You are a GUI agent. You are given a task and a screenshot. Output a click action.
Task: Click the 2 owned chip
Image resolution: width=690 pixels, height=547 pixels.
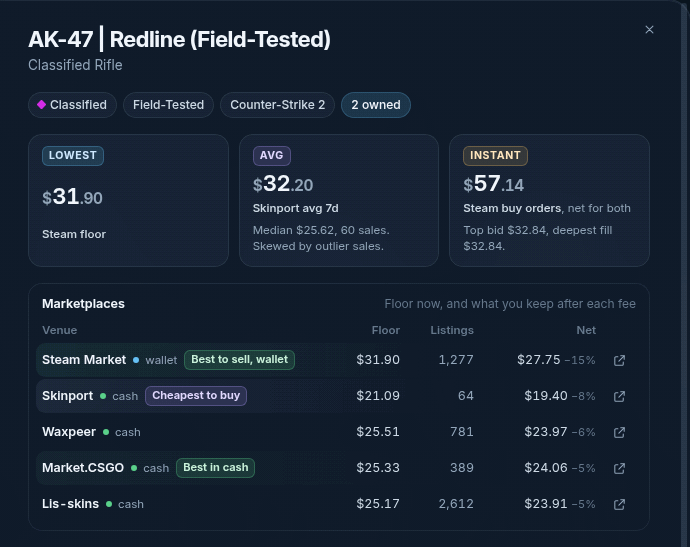[x=376, y=105]
